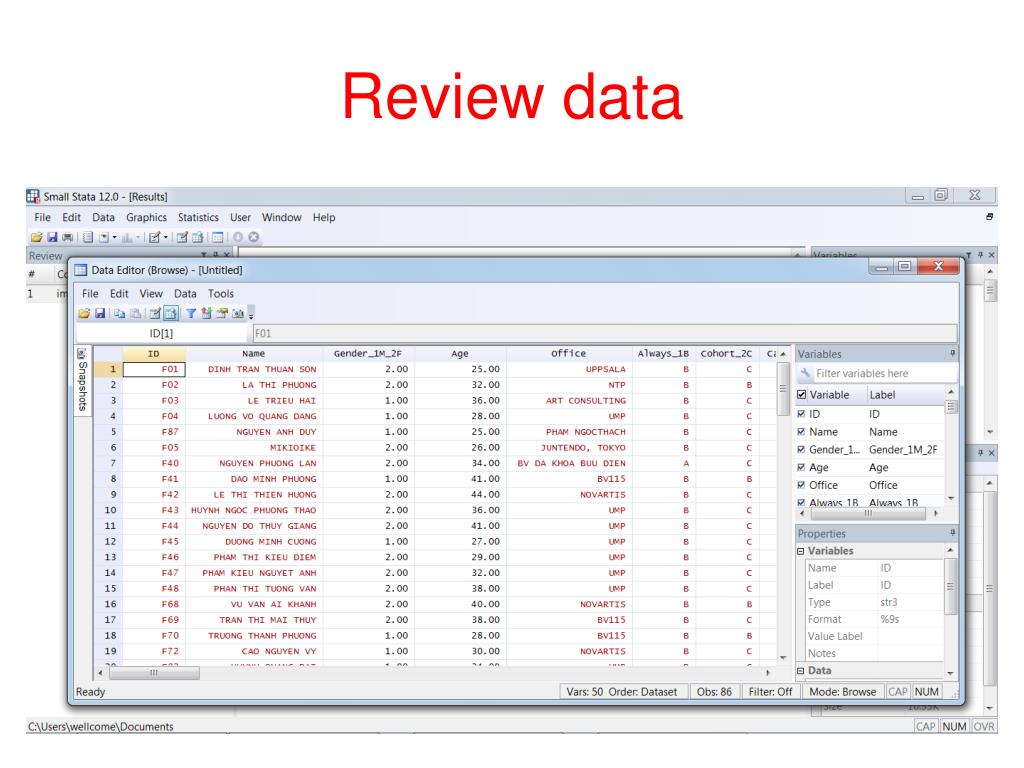Viewport: 1024px width, 768px height.
Task: Open View menu in Data Editor
Action: (151, 294)
